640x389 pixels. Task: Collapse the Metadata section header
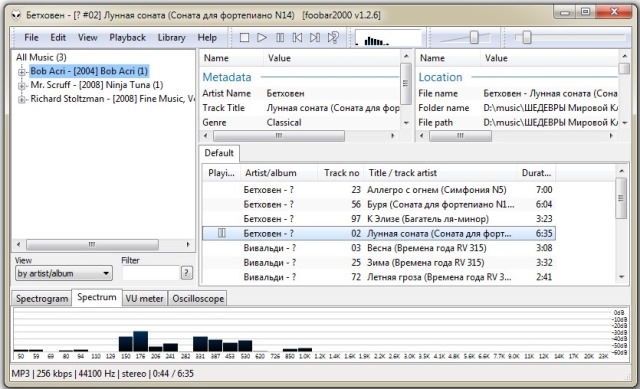(227, 77)
